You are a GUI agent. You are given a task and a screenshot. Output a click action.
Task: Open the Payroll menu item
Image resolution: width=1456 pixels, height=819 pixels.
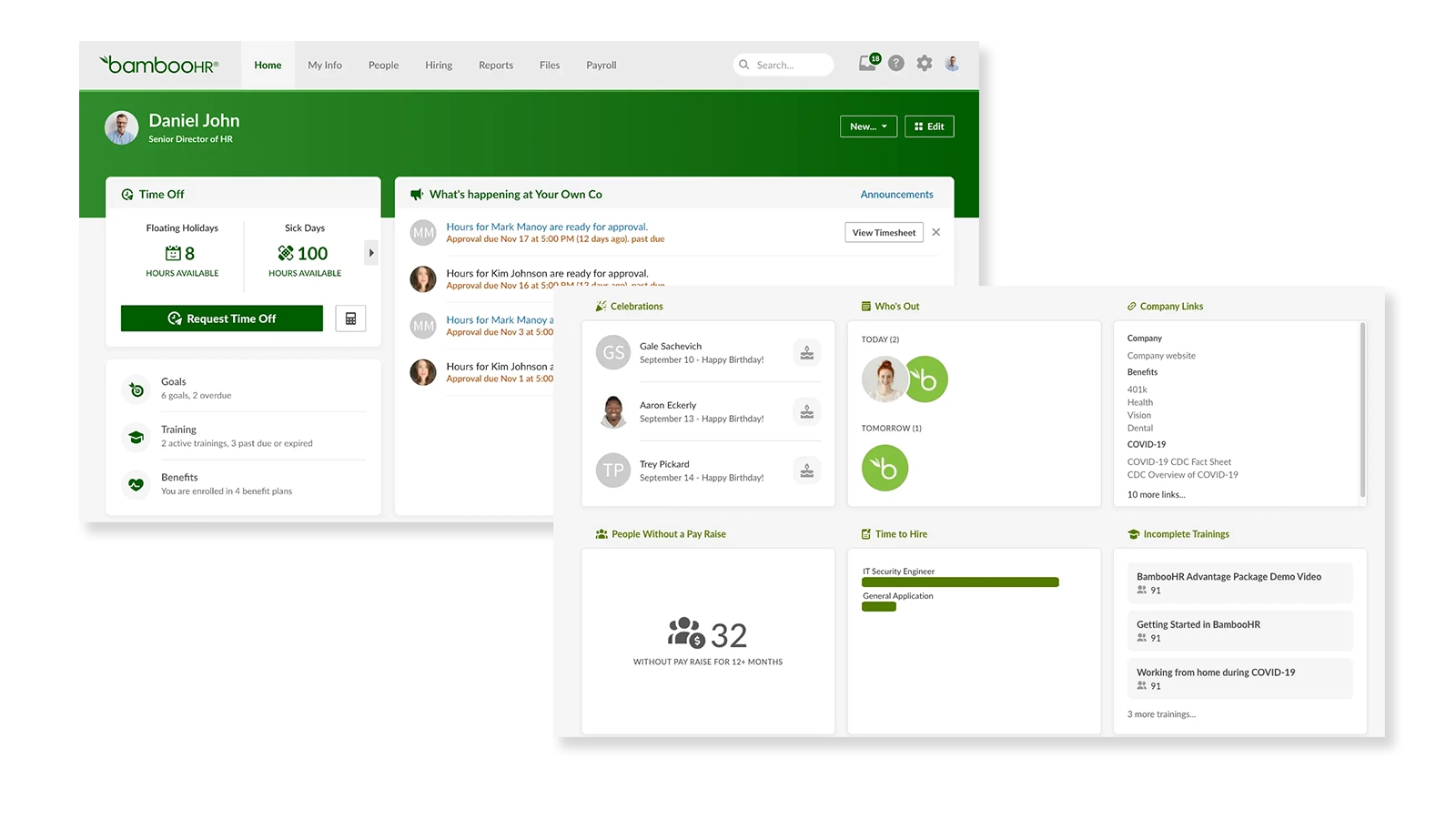tap(601, 65)
